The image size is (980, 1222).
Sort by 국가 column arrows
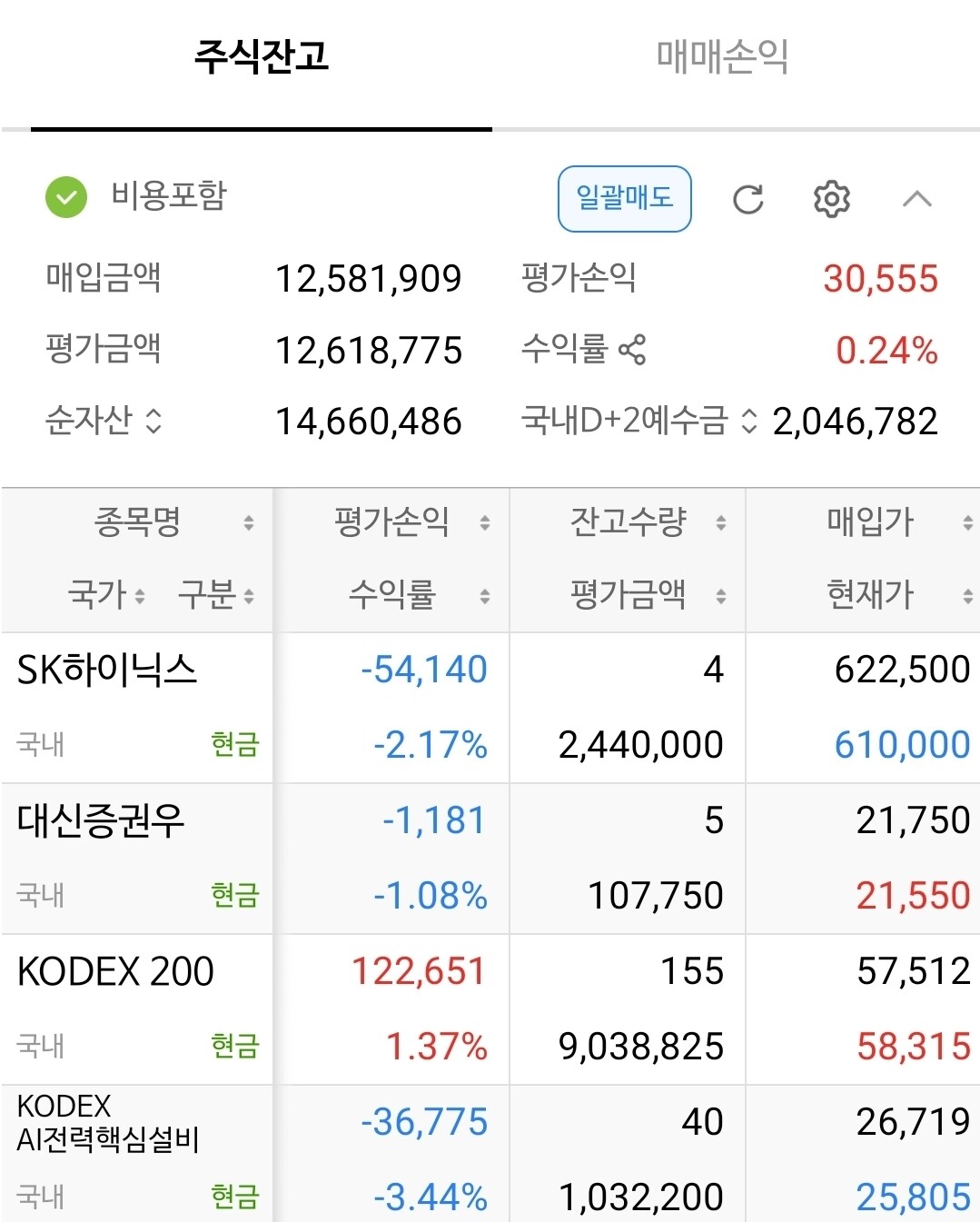pyautogui.click(x=140, y=596)
